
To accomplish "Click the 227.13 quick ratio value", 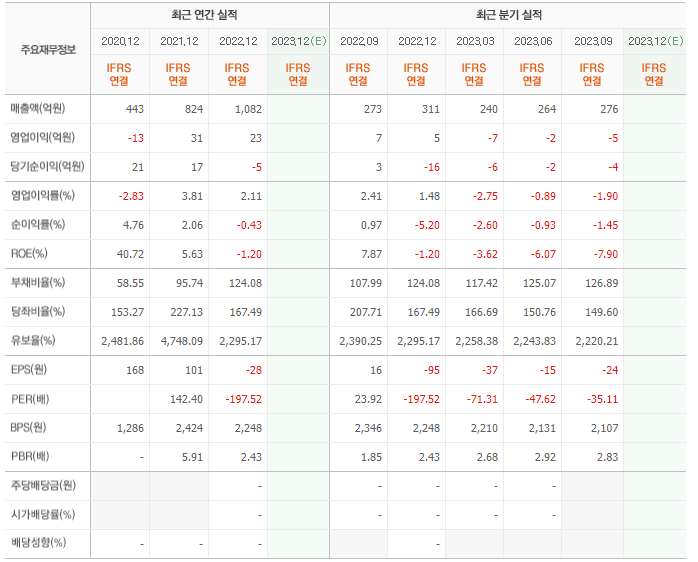I will (x=187, y=312).
